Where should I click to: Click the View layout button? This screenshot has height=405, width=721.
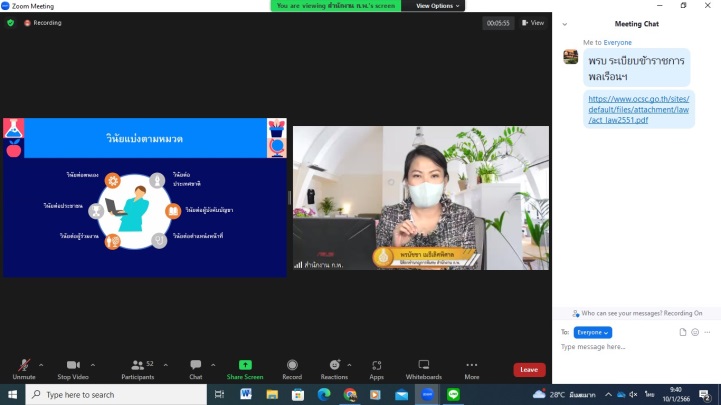533,23
